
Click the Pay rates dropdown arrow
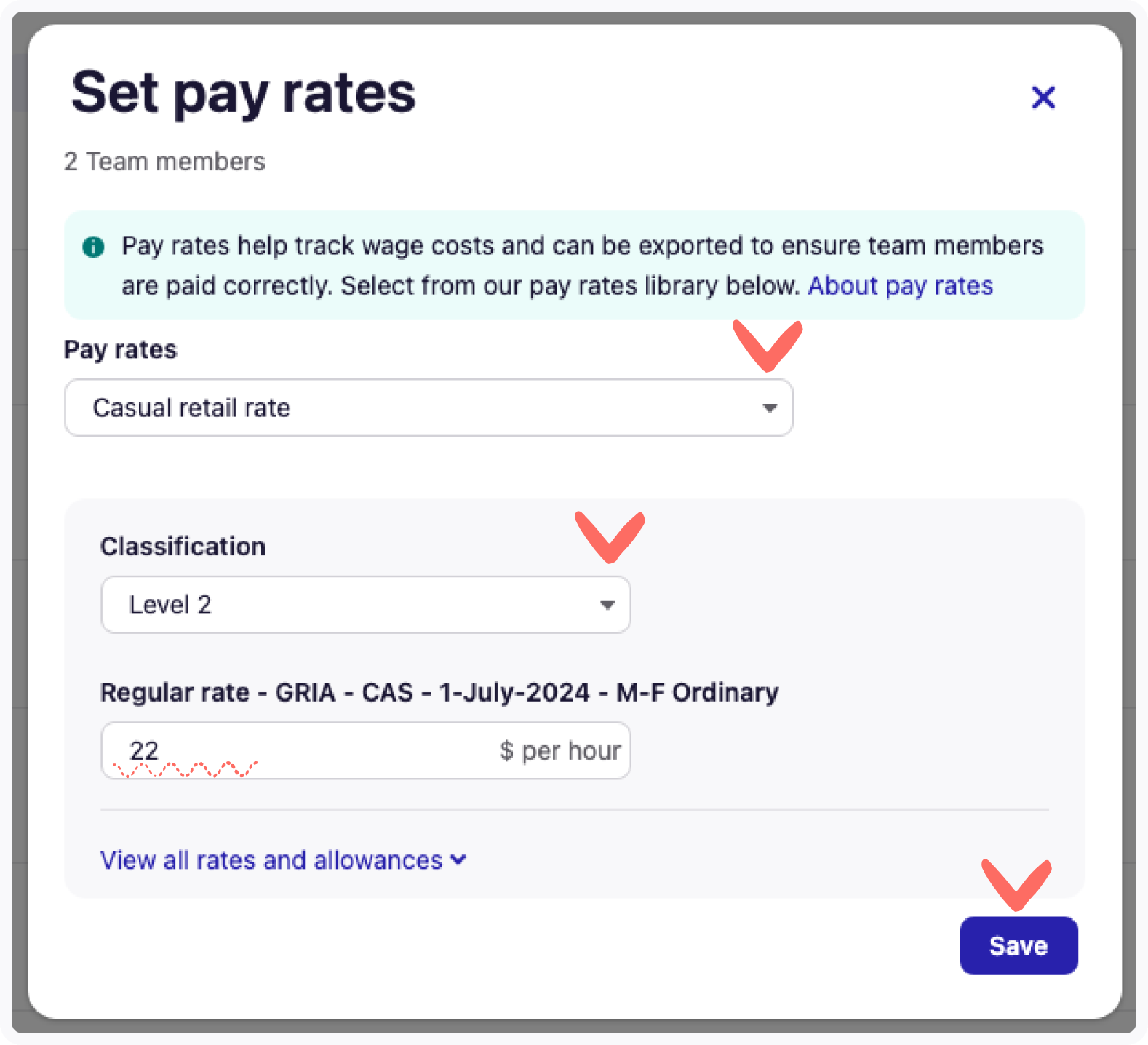[769, 408]
